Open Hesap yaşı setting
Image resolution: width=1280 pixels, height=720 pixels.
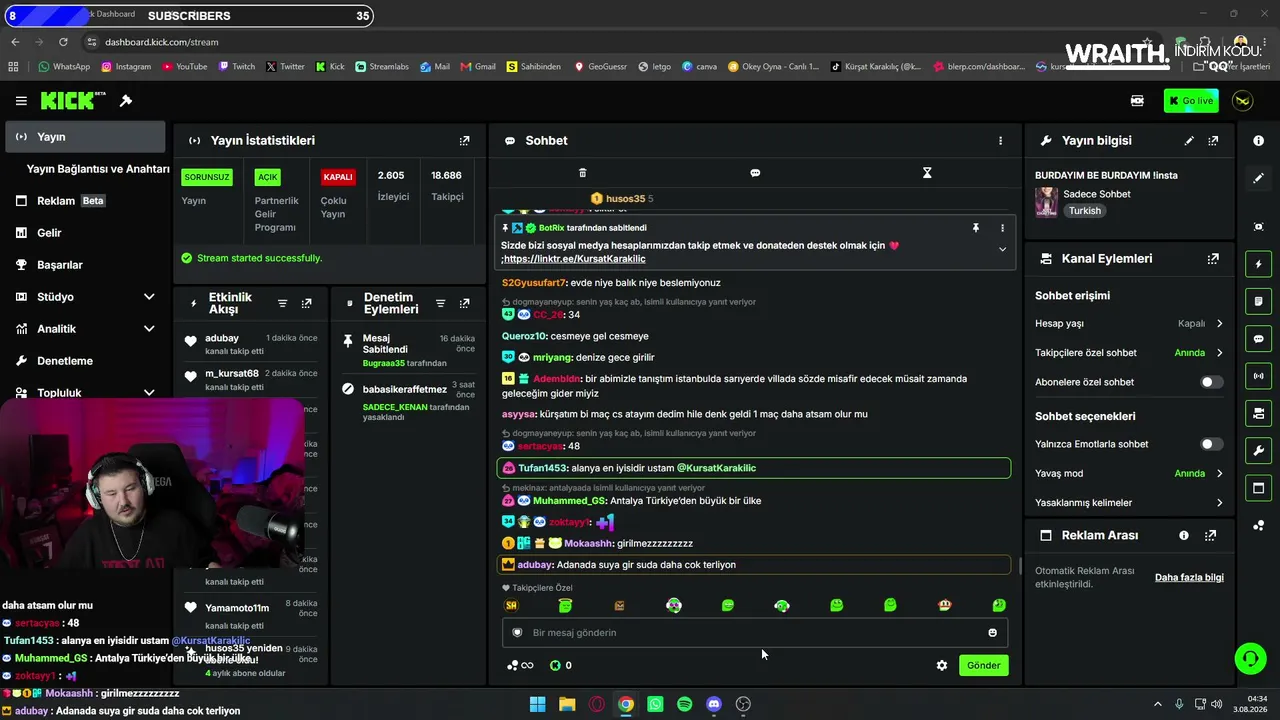tap(1129, 324)
